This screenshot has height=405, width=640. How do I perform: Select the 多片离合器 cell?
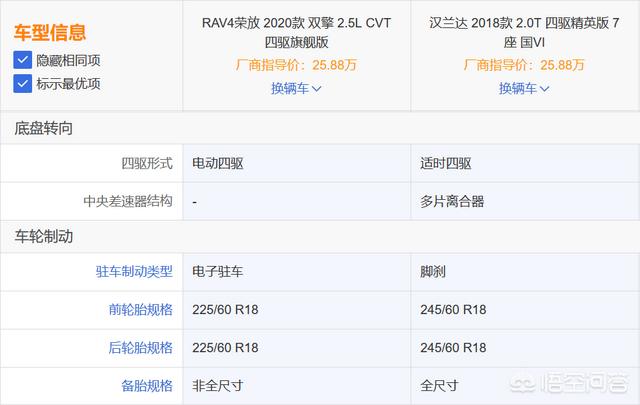coord(452,201)
